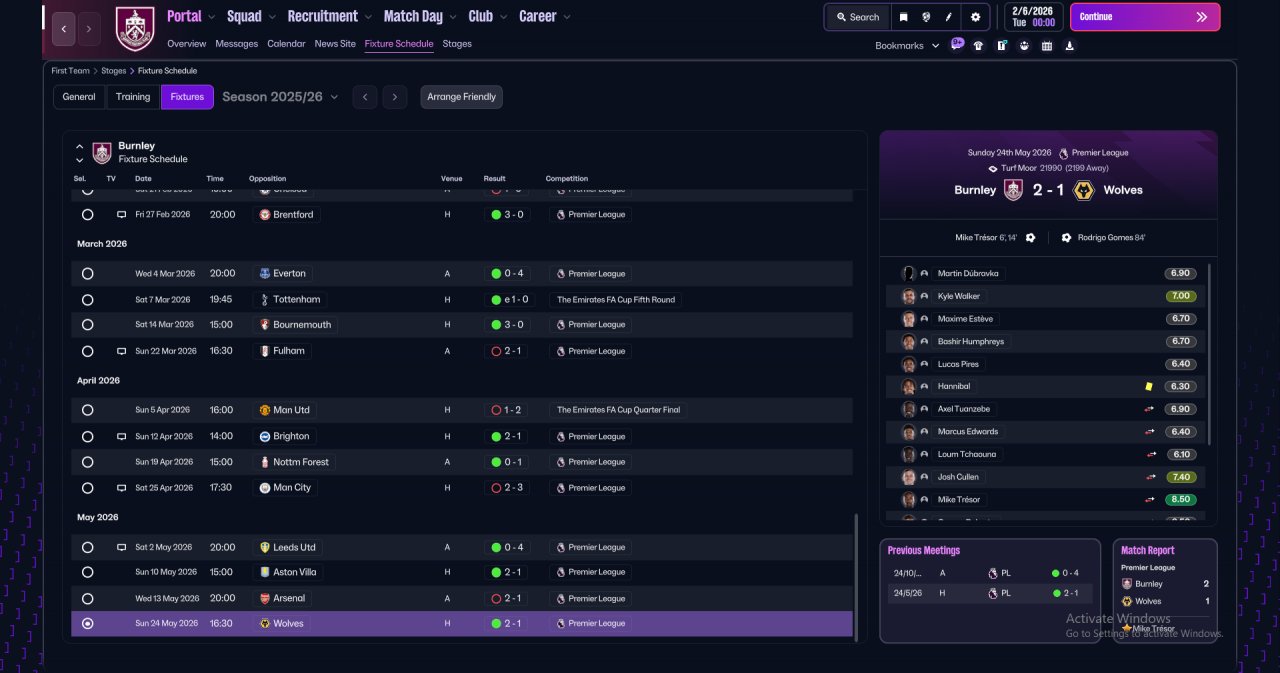1280x673 pixels.
Task: Click Kyle Walker's face thumbnail
Action: (x=909, y=296)
